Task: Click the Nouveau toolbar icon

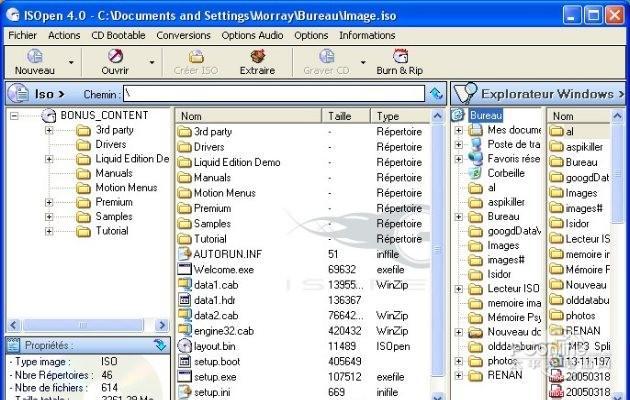Action: [x=35, y=56]
